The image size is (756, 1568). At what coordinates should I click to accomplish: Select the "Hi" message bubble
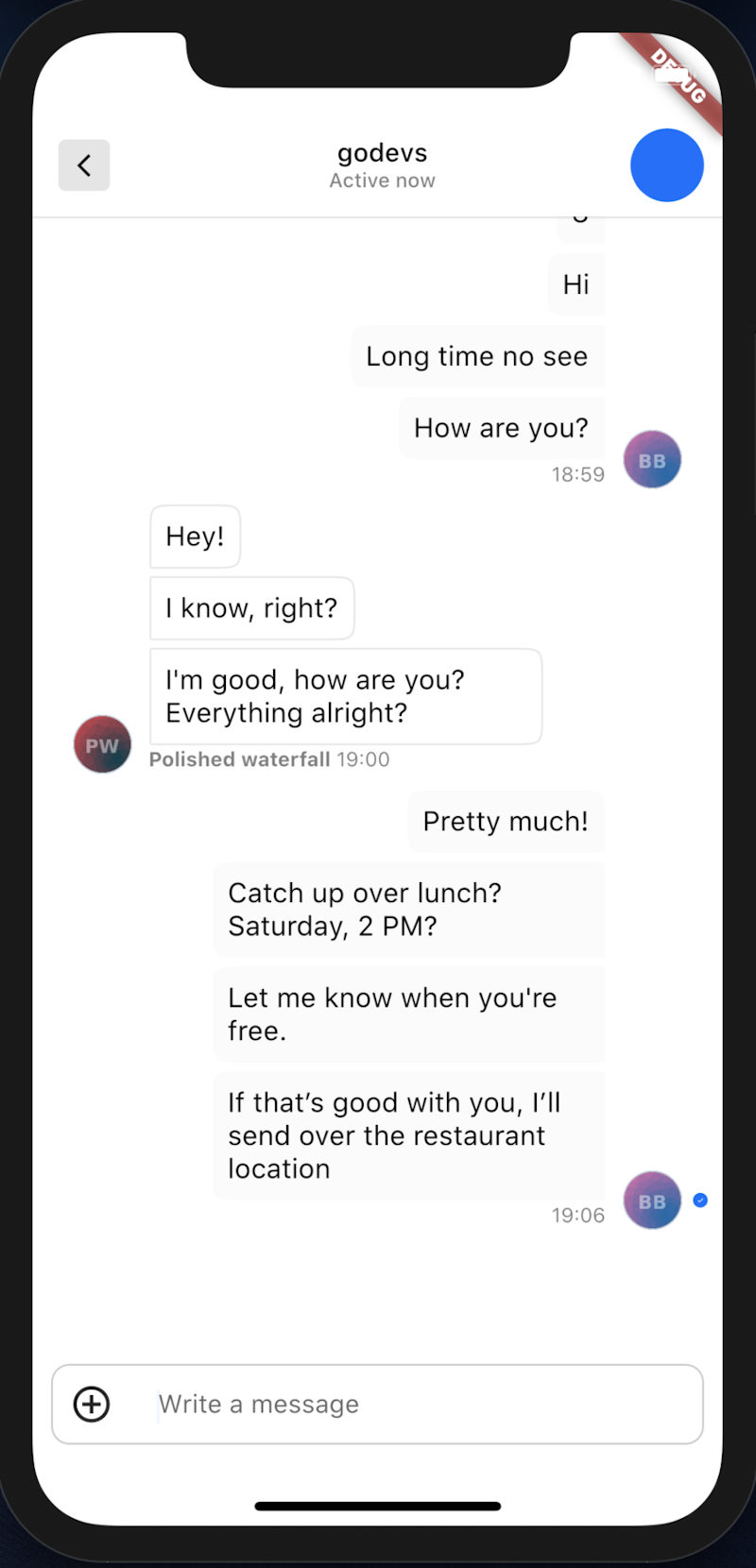(x=576, y=284)
